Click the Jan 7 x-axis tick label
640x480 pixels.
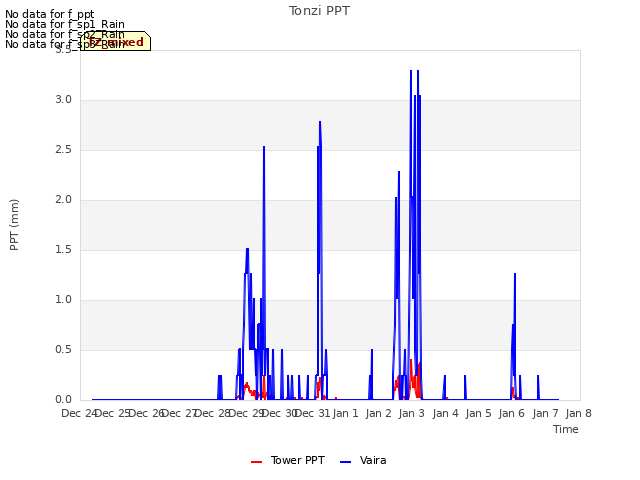(545, 413)
